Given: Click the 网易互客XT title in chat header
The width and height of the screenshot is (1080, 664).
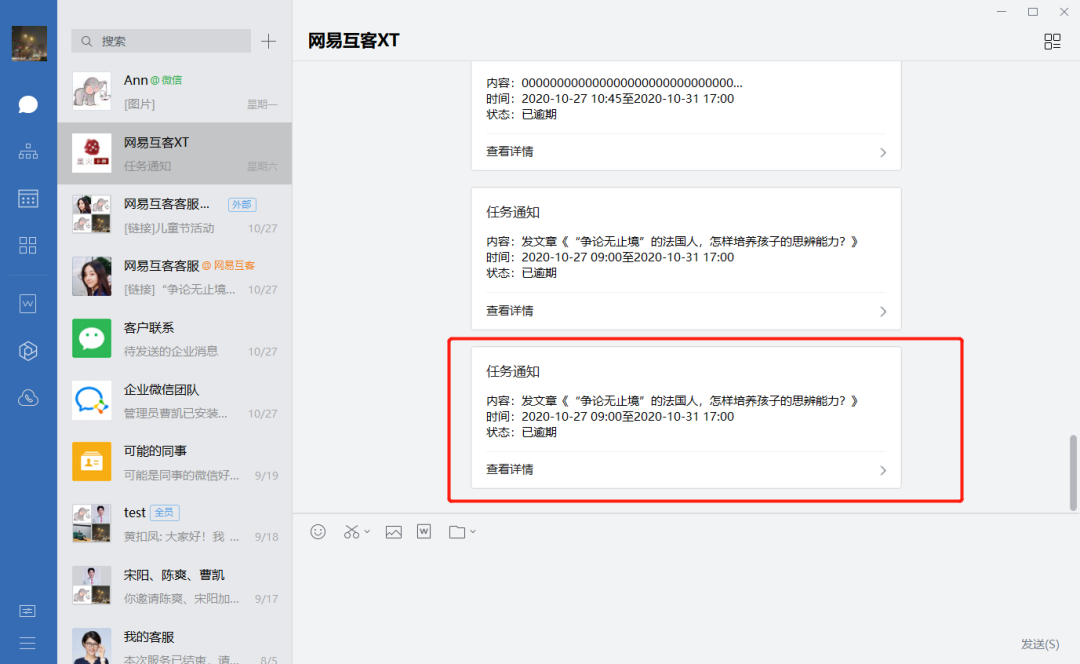Looking at the screenshot, I should pyautogui.click(x=353, y=41).
